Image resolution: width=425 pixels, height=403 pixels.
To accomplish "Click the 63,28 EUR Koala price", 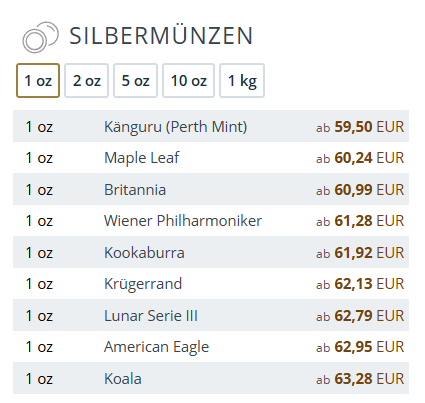I will coord(360,379).
